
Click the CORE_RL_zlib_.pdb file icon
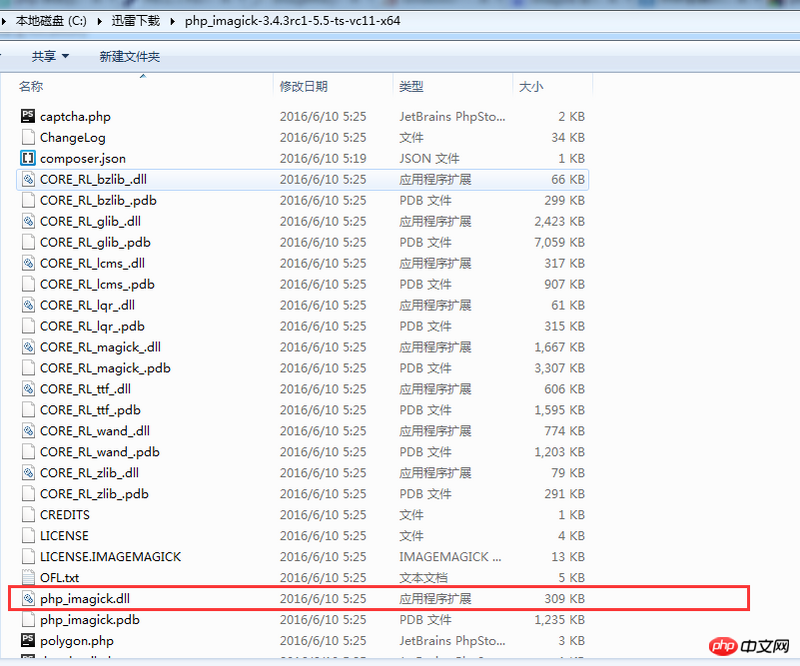[28, 493]
